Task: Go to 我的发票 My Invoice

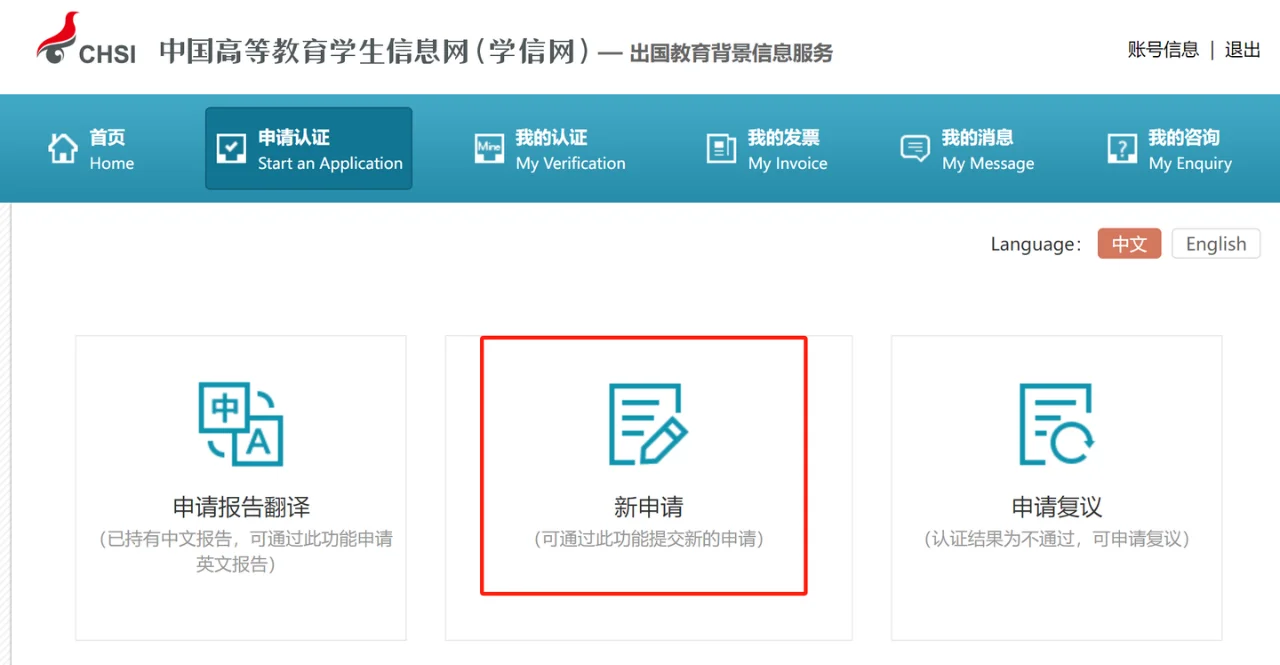Action: (787, 149)
